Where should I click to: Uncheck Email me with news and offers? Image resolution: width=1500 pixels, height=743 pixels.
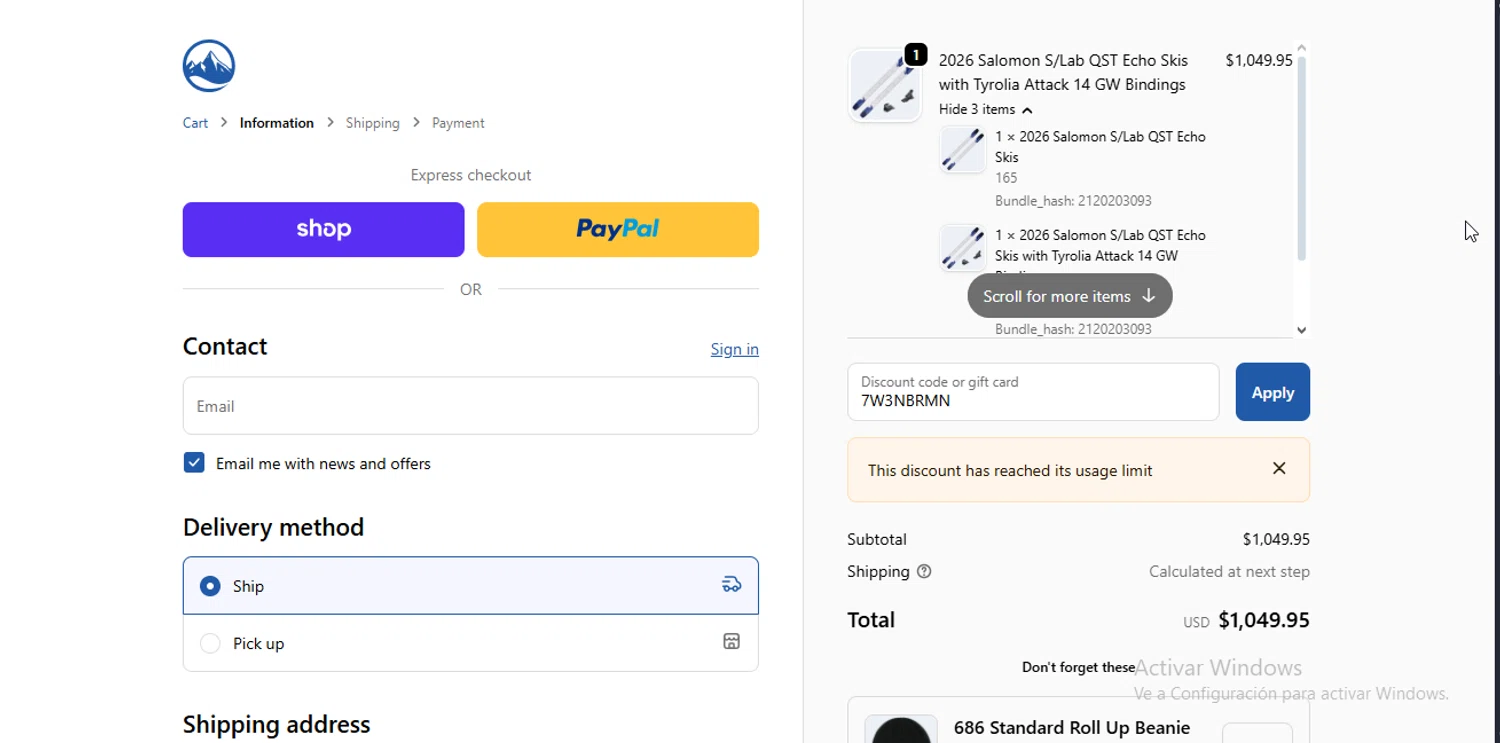[x=194, y=463]
